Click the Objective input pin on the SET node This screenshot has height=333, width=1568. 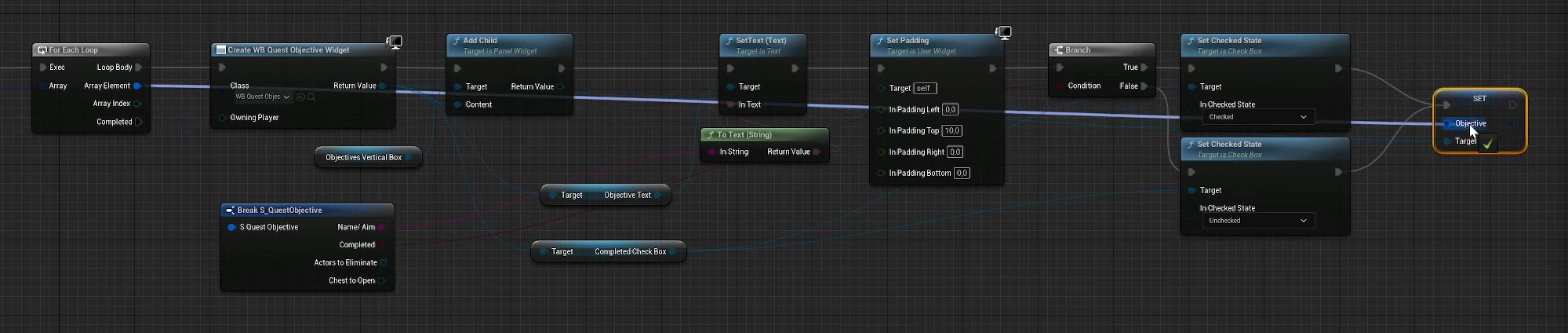coord(1447,123)
